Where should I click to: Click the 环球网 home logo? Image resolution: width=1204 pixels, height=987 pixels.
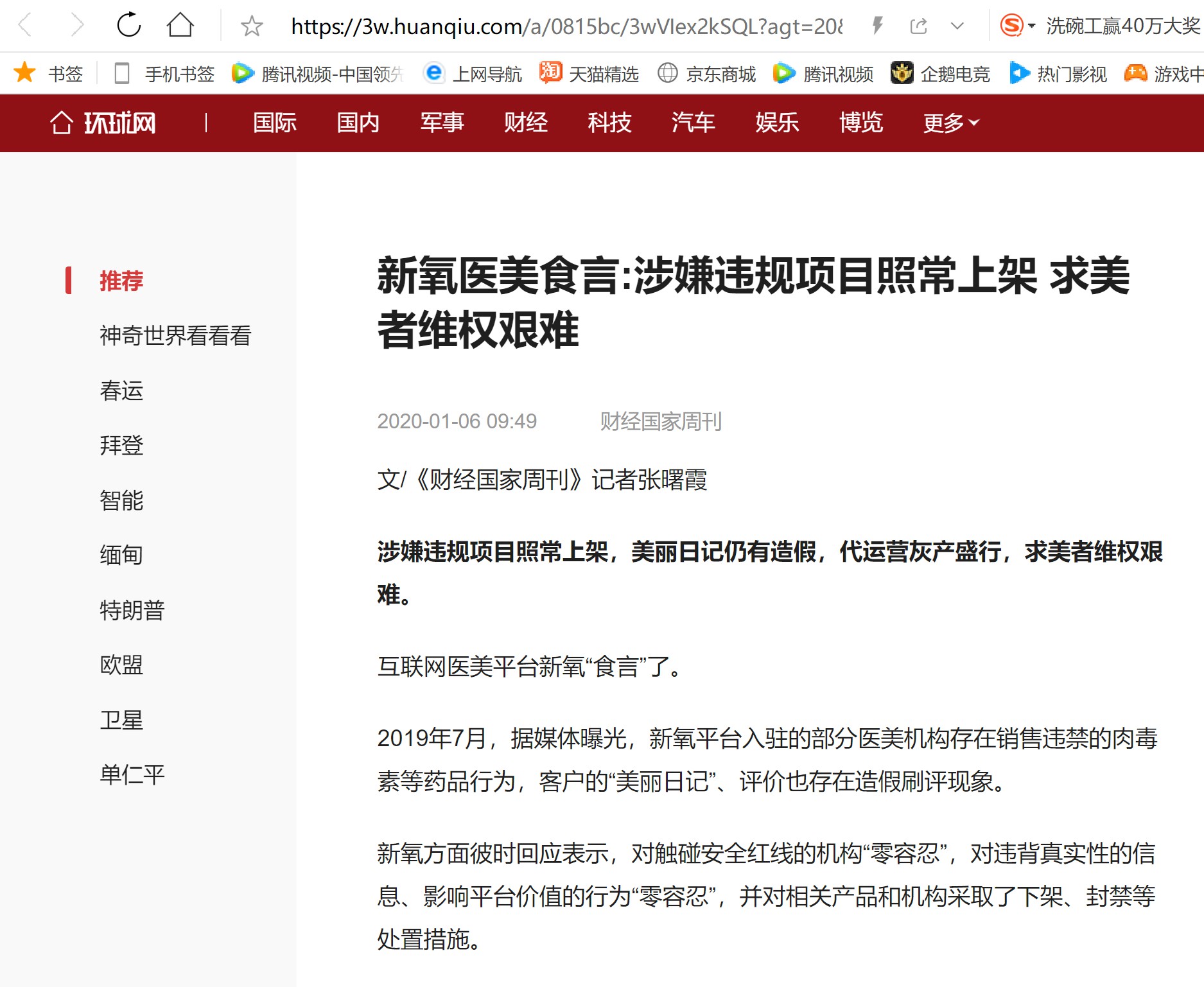pyautogui.click(x=103, y=123)
